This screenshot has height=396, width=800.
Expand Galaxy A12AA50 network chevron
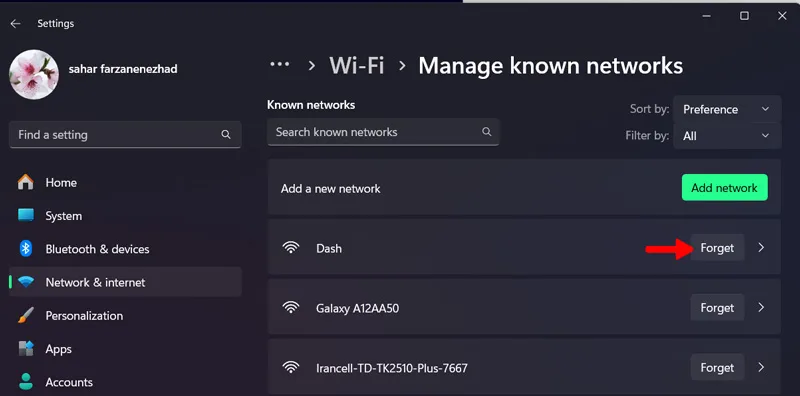click(x=761, y=307)
